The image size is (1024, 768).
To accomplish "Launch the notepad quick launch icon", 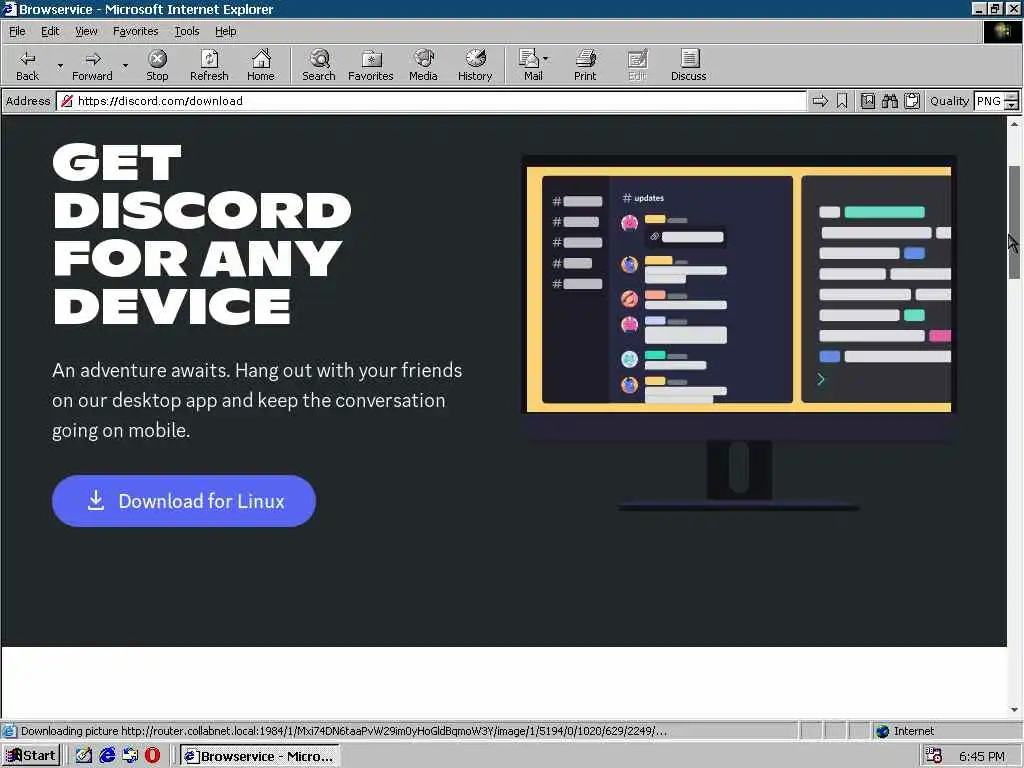I will coord(84,756).
